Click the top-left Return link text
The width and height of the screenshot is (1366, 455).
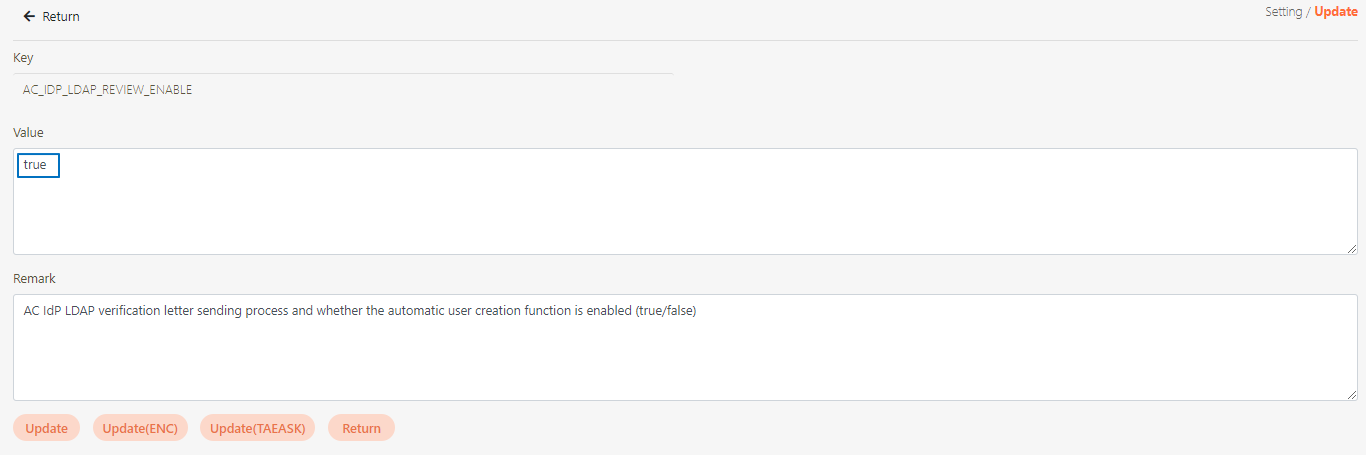coord(61,17)
